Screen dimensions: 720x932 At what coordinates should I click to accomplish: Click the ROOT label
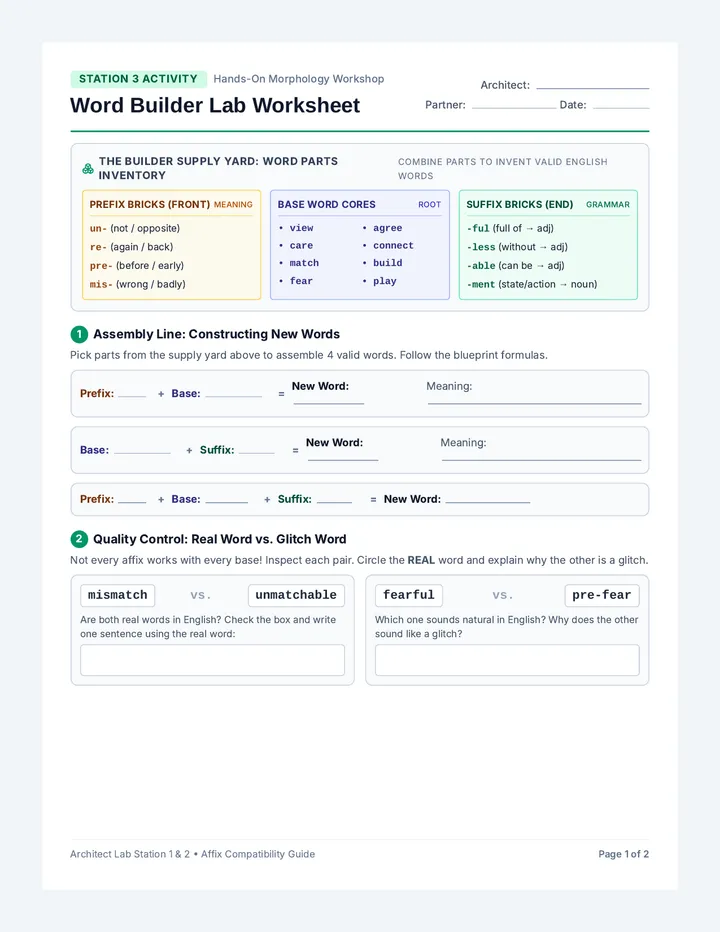tap(429, 204)
